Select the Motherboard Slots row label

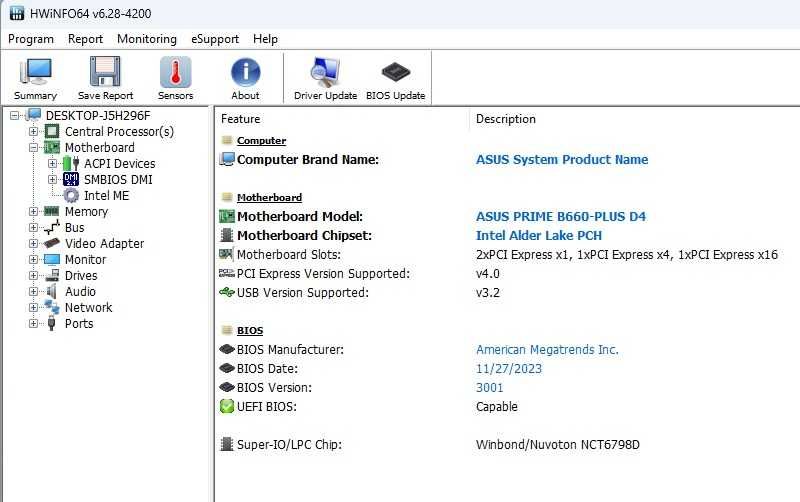[x=289, y=255]
